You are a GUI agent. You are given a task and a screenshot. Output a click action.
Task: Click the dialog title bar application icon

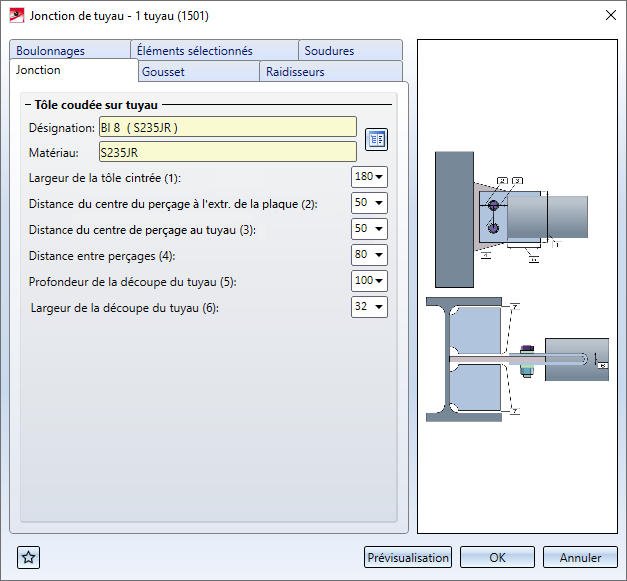(x=16, y=16)
